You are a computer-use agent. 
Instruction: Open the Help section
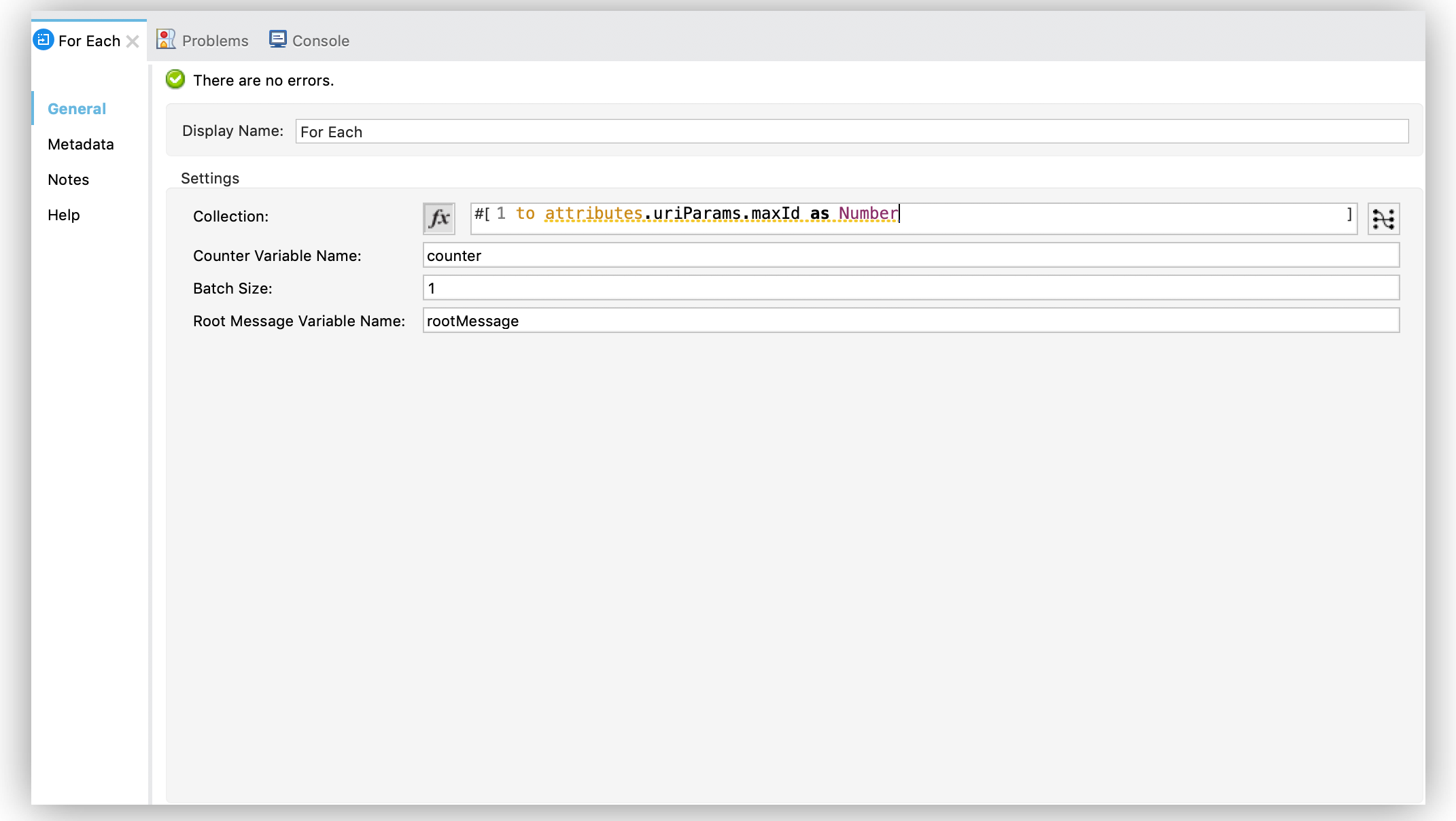click(x=63, y=214)
